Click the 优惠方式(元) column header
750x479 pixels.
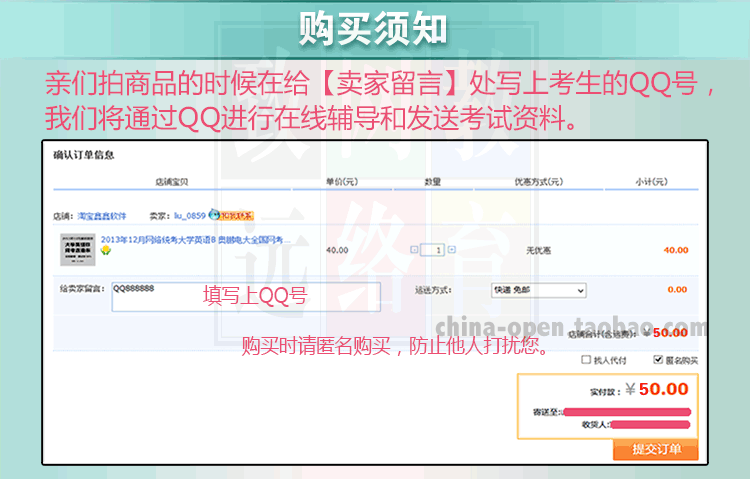click(x=539, y=182)
